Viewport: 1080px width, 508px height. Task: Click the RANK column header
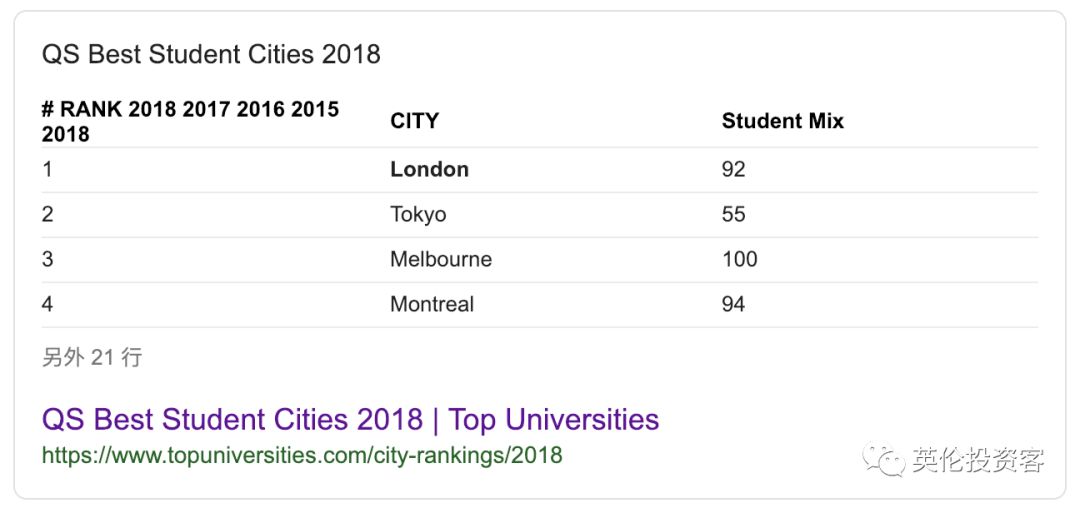point(190,121)
